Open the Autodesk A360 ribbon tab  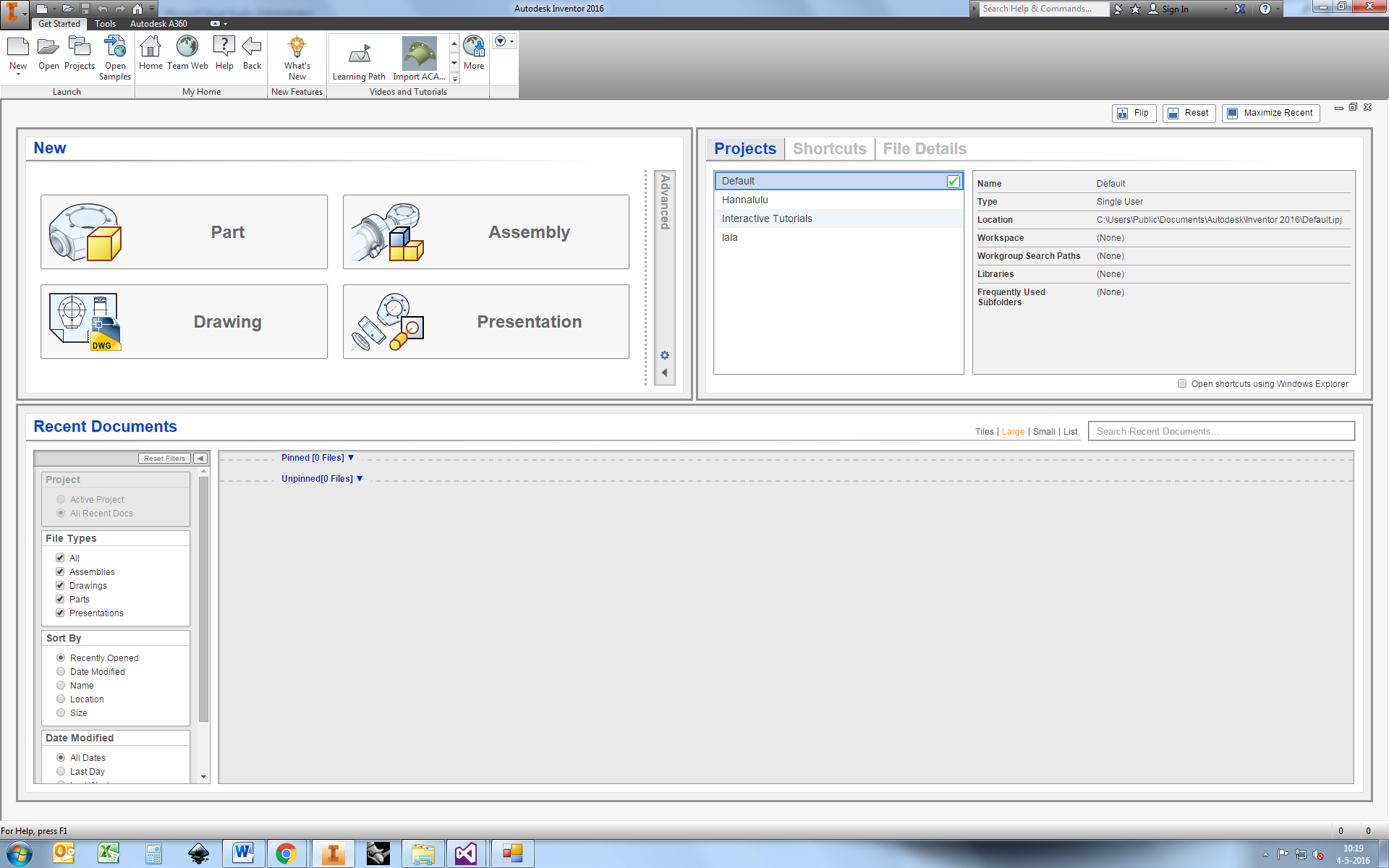158,24
